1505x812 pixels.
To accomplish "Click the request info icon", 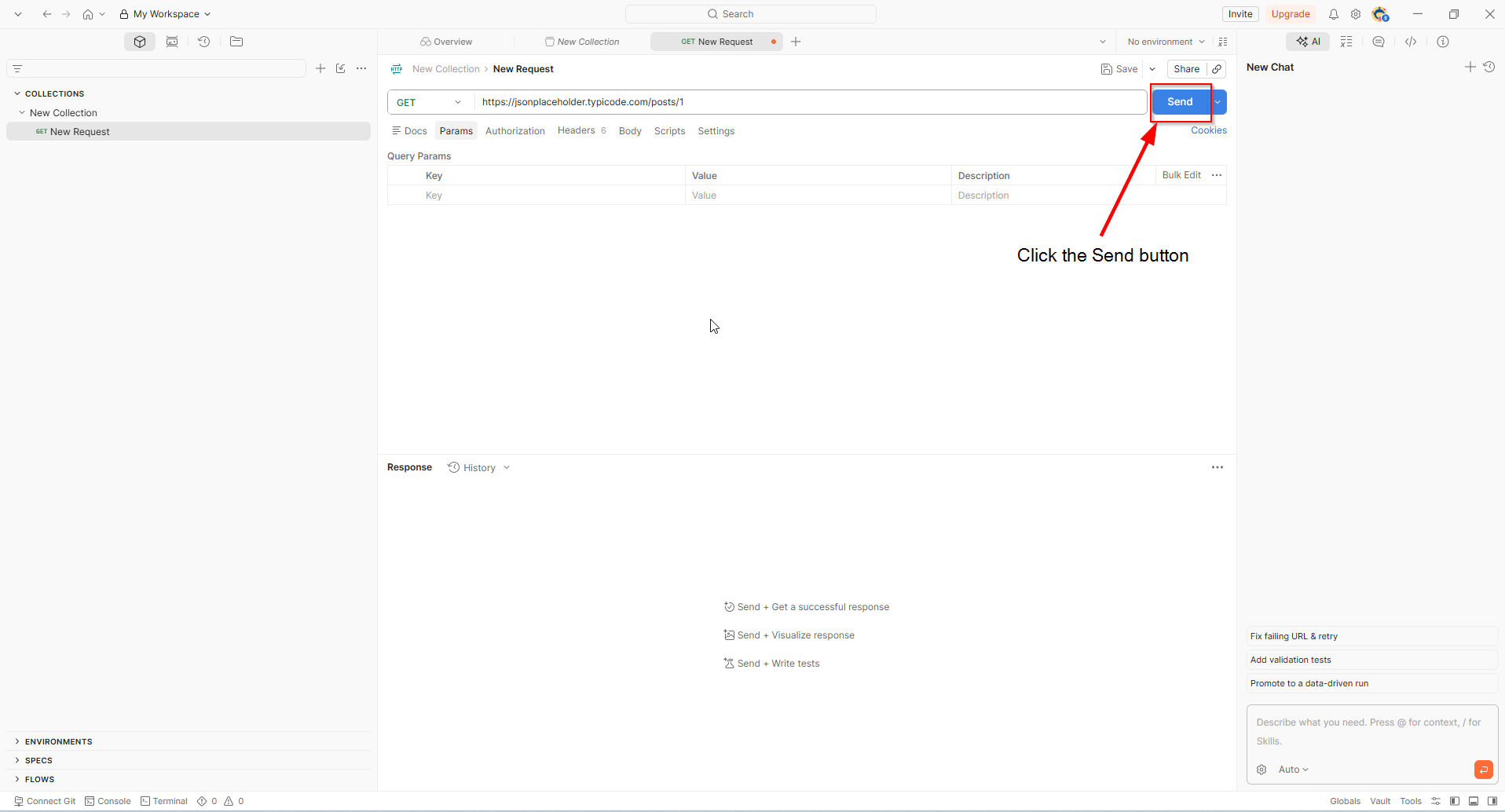I will click(1443, 42).
